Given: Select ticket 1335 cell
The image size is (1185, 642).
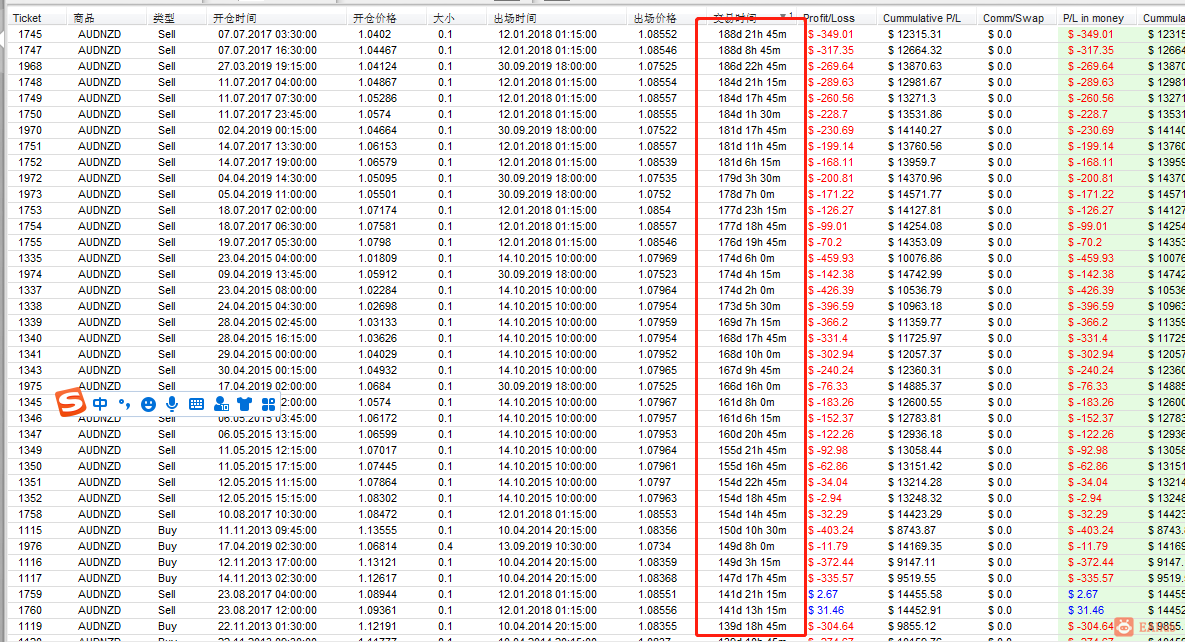Looking at the screenshot, I should 30,258.
